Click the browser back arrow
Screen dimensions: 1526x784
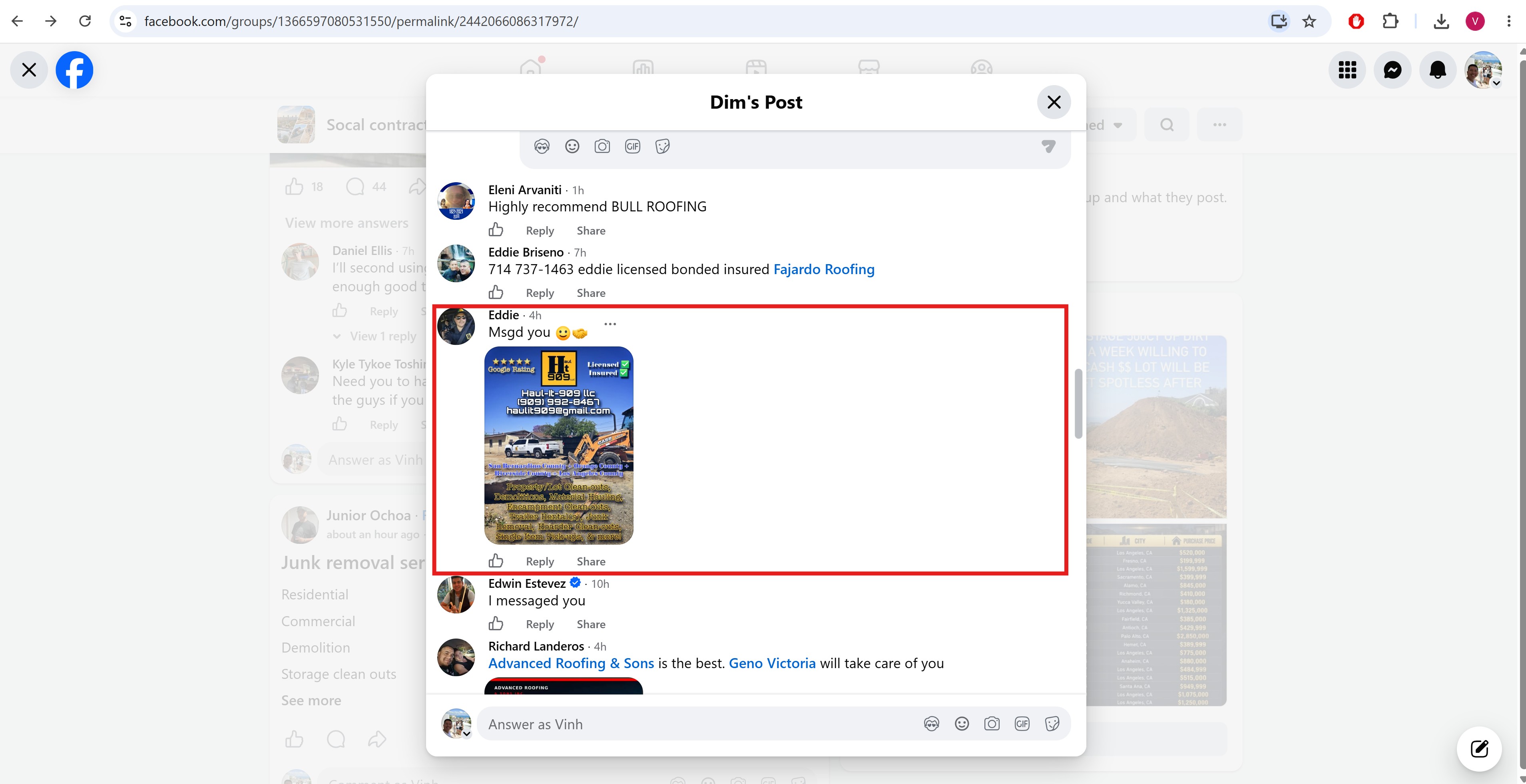17,21
